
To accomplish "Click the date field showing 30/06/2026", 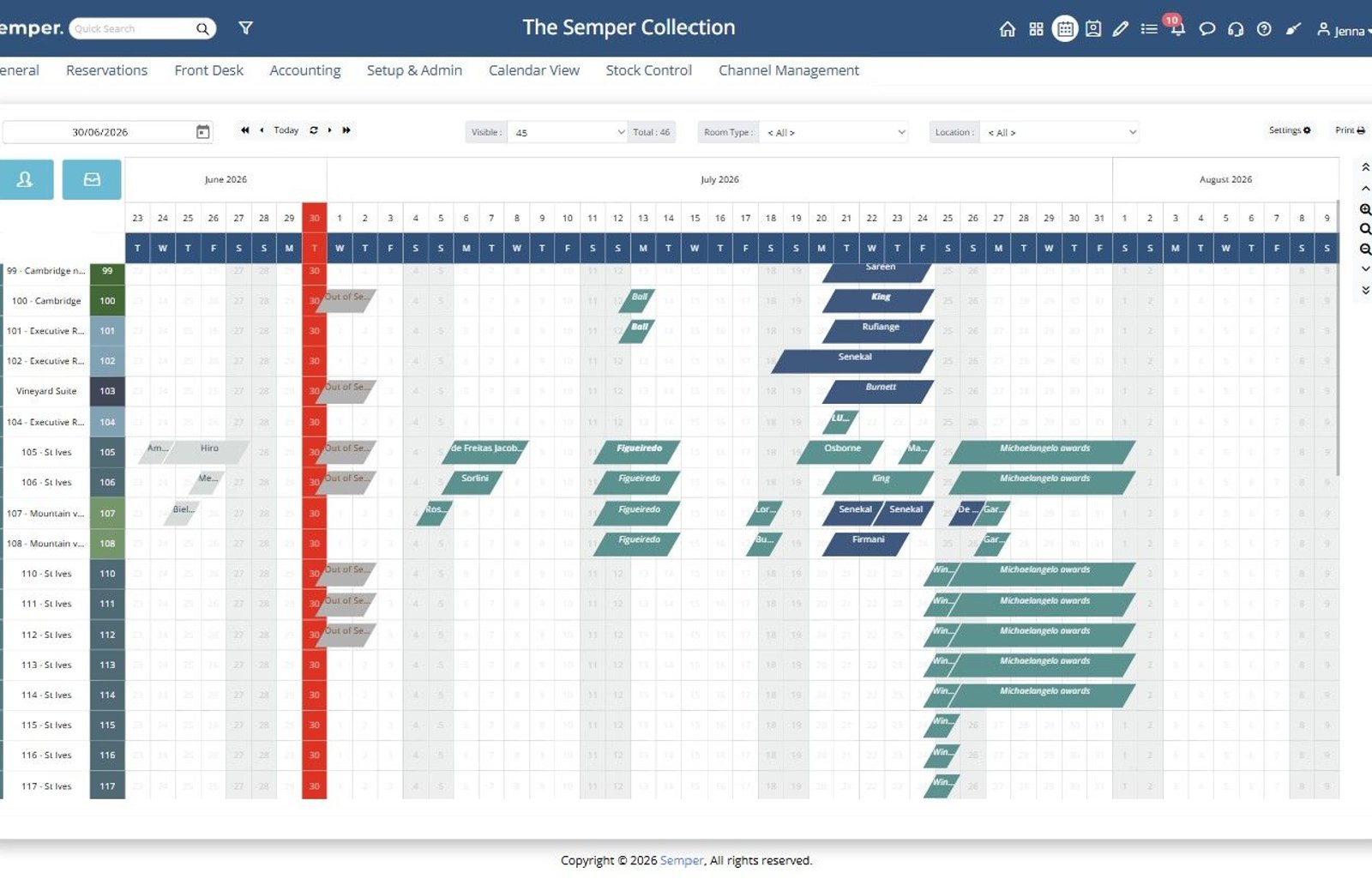I will 99,132.
